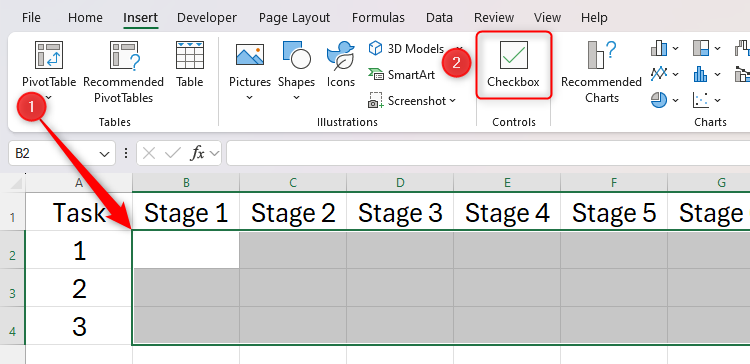750x364 pixels.
Task: Open the Page Layout tab
Action: tap(294, 18)
